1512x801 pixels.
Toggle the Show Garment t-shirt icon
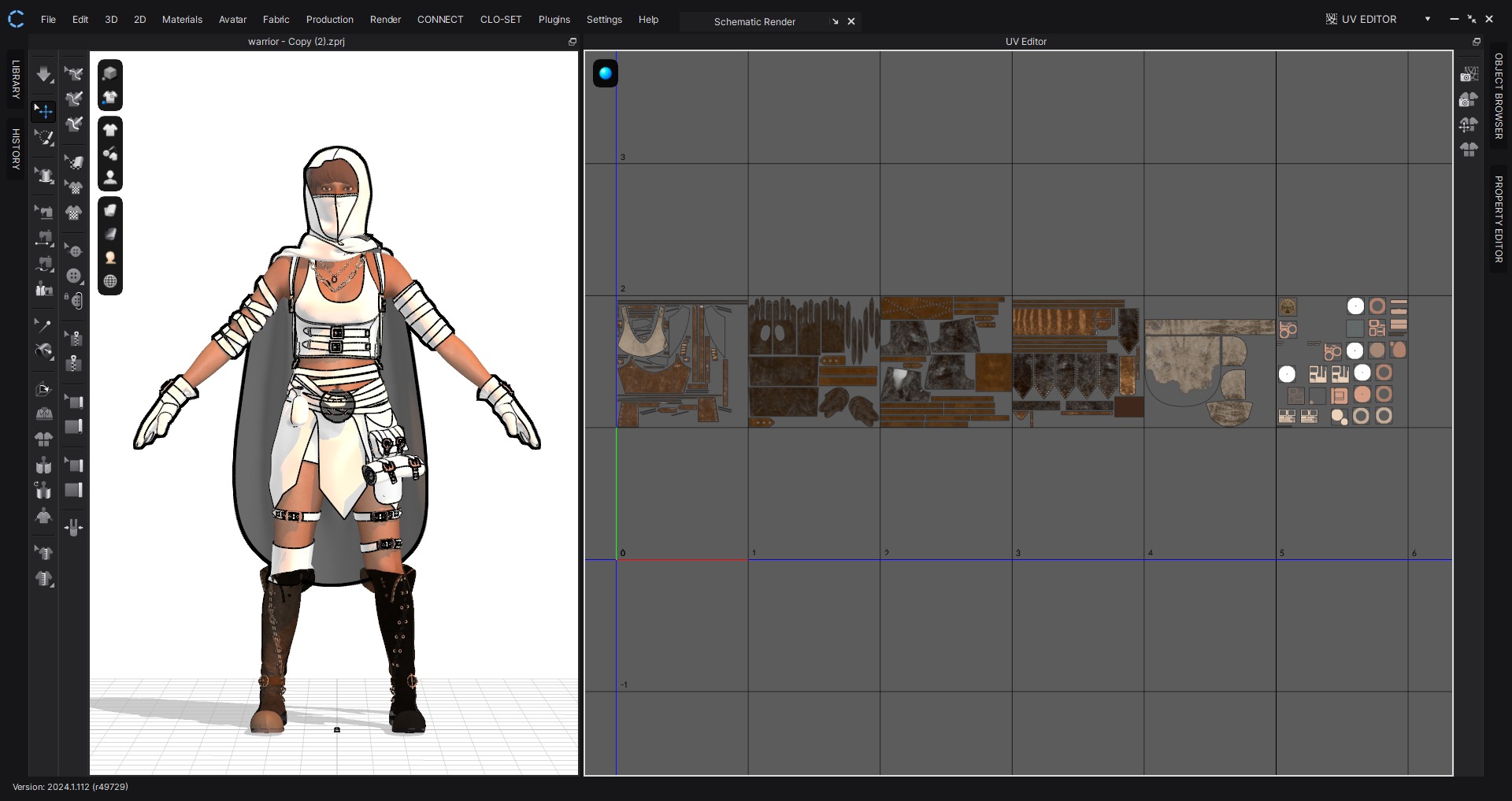(110, 130)
